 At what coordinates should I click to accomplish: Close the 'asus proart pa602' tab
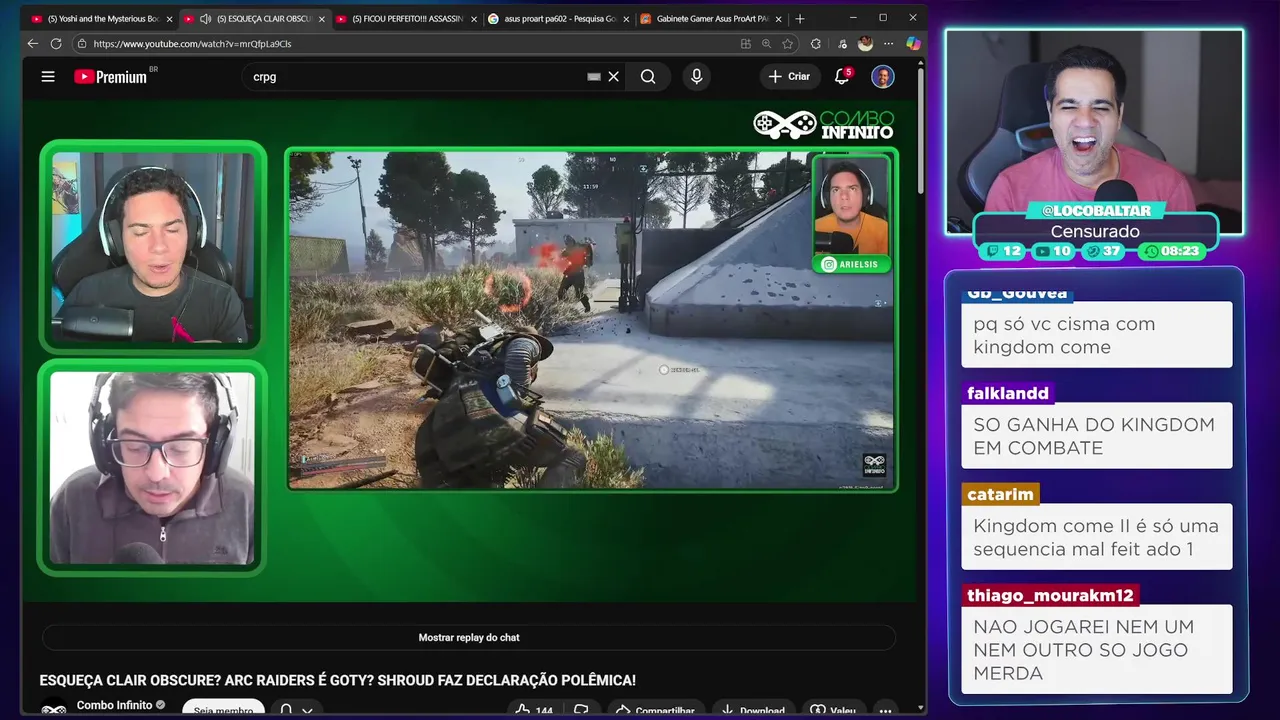pos(626,18)
